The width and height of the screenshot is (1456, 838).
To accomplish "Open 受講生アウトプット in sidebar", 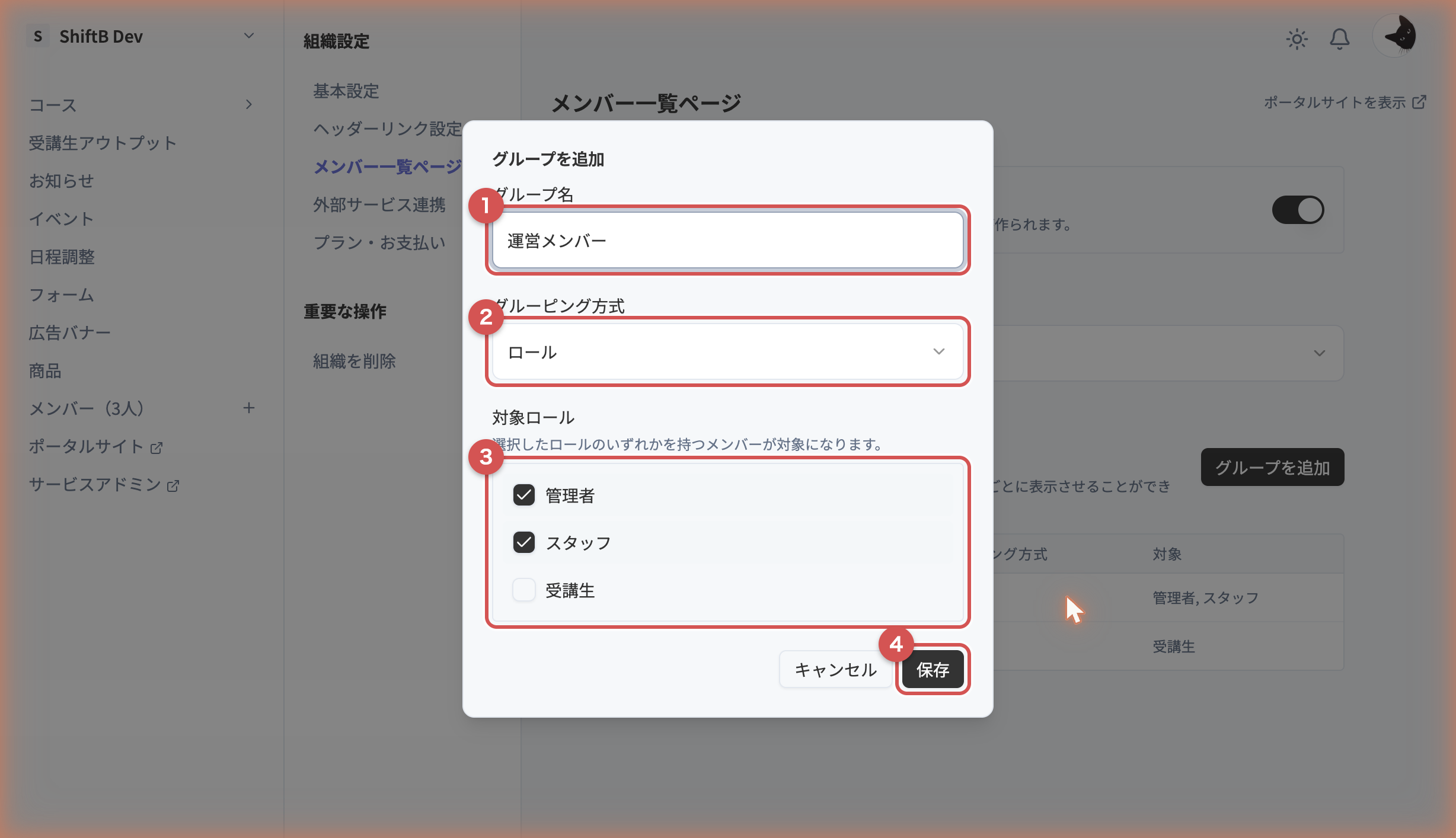I will coord(103,143).
